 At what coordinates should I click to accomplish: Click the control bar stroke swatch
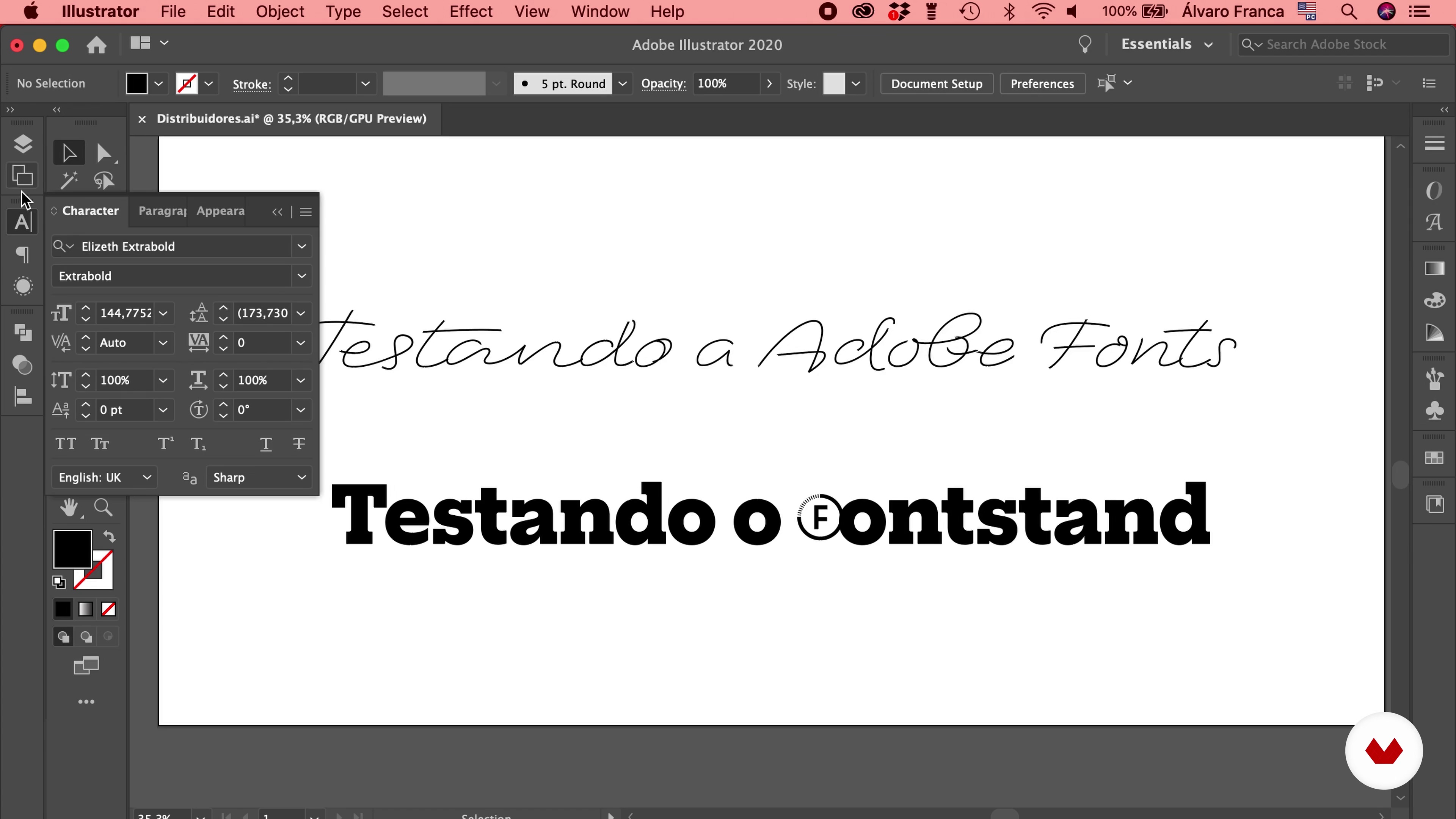point(187,84)
